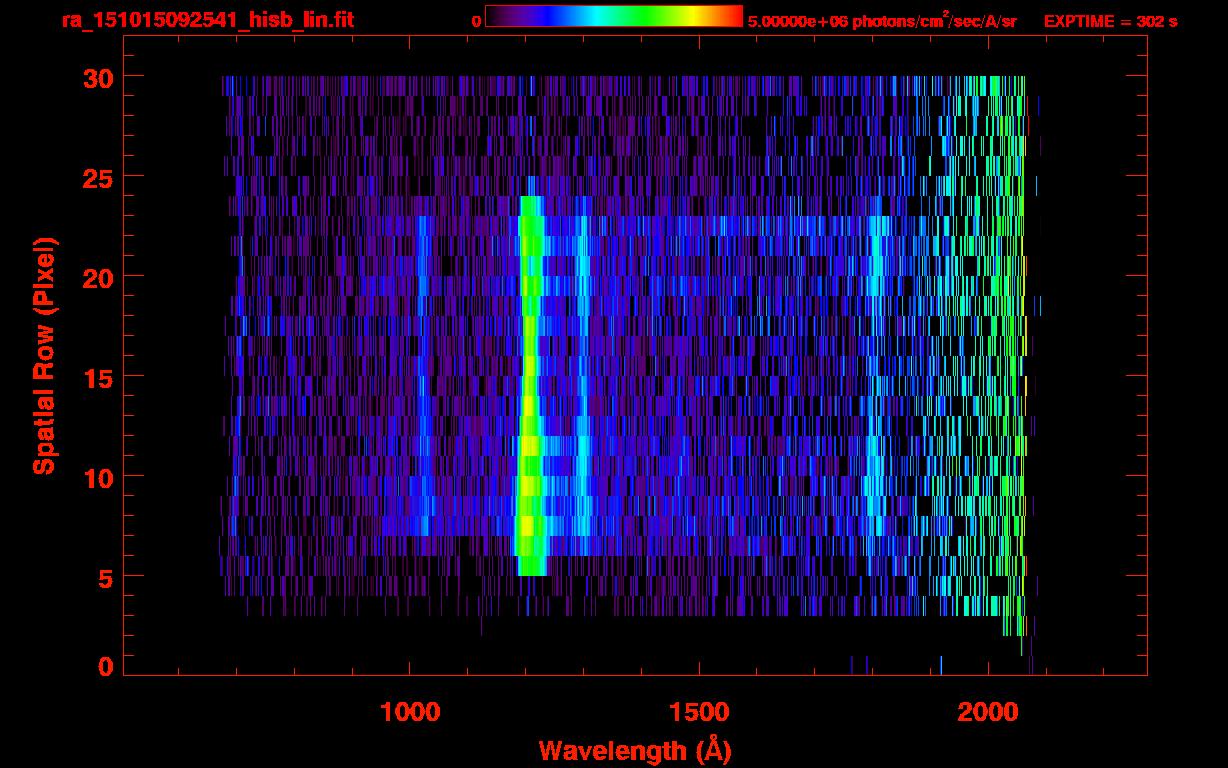This screenshot has width=1228, height=768.
Task: Click the 2000 wavelength tick label
Action: (x=987, y=712)
